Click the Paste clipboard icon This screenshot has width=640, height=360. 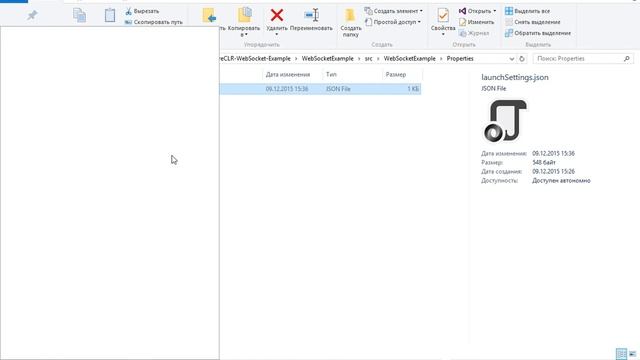[x=110, y=16]
